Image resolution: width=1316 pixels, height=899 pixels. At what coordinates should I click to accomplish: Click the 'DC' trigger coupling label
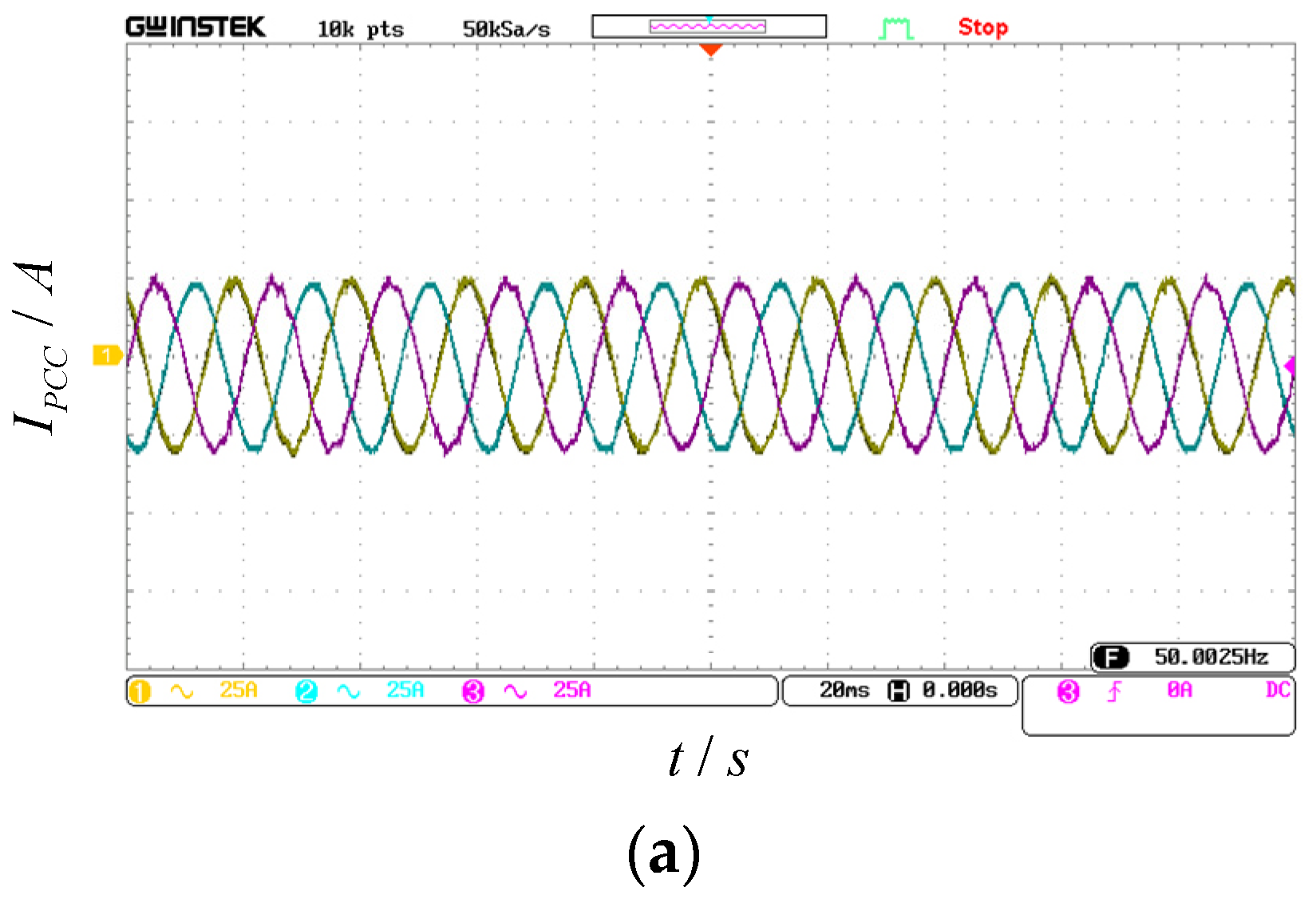pos(1278,690)
